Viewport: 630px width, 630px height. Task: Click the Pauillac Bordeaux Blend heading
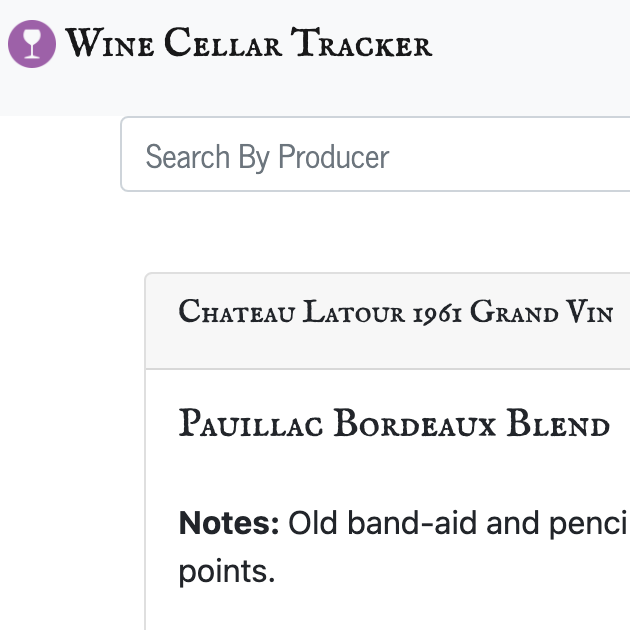tap(394, 423)
